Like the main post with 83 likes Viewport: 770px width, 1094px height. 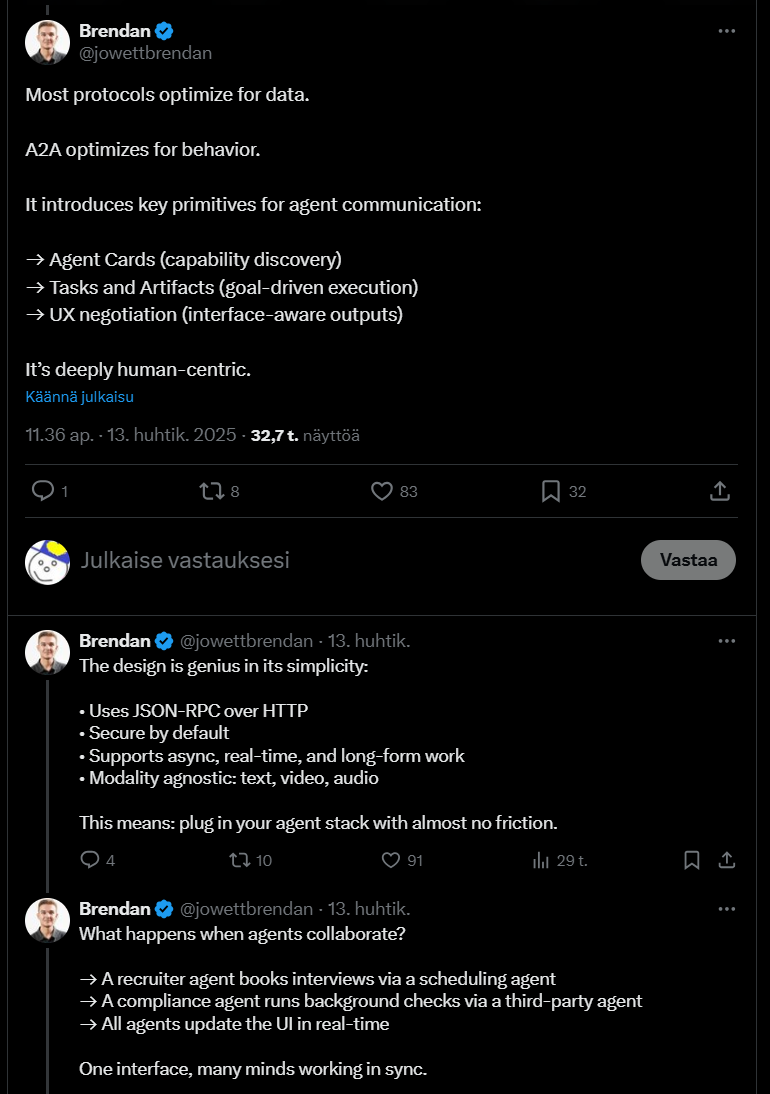[382, 491]
